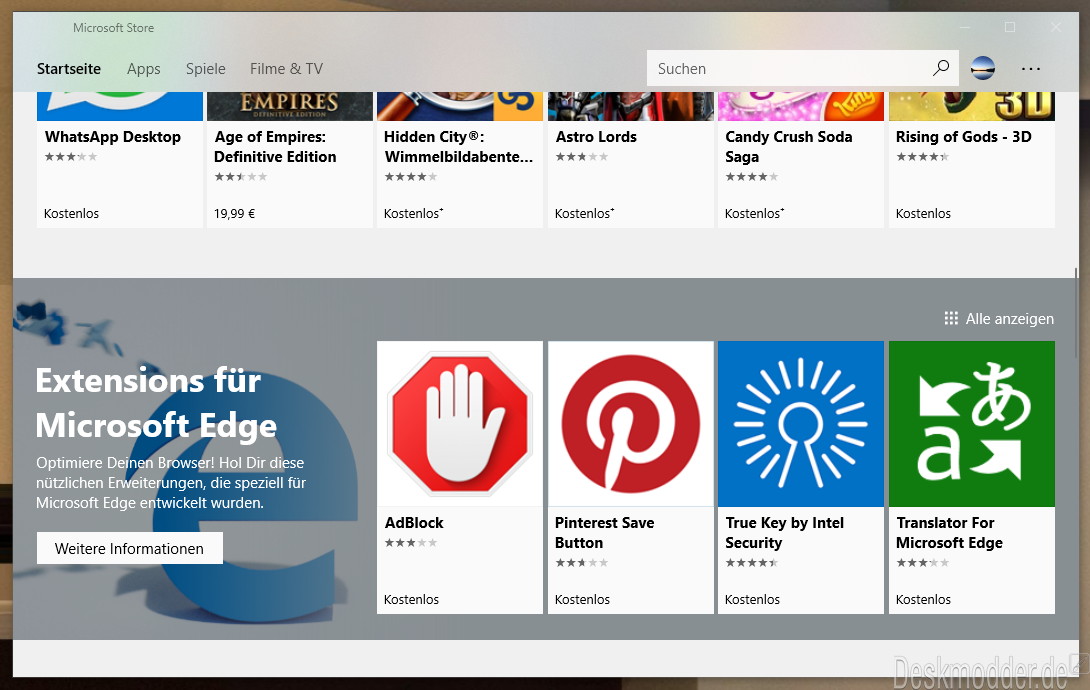Click the Extensions für Microsoft Edge heading
The image size is (1090, 690).
point(156,403)
